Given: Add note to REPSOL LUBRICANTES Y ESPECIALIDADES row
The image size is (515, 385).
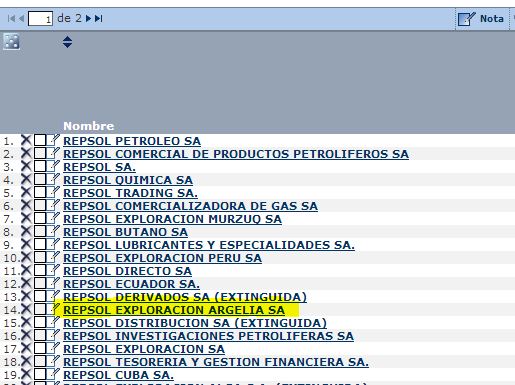Looking at the screenshot, I should click(x=54, y=244).
